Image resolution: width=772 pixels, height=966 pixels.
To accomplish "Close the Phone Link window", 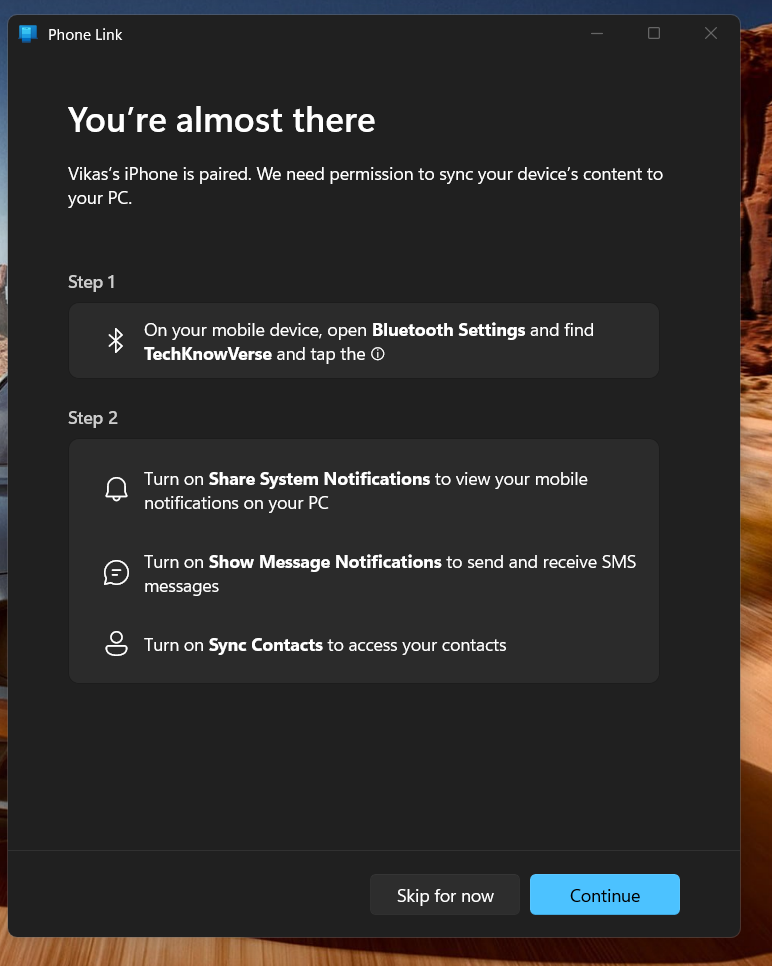I will click(x=711, y=33).
